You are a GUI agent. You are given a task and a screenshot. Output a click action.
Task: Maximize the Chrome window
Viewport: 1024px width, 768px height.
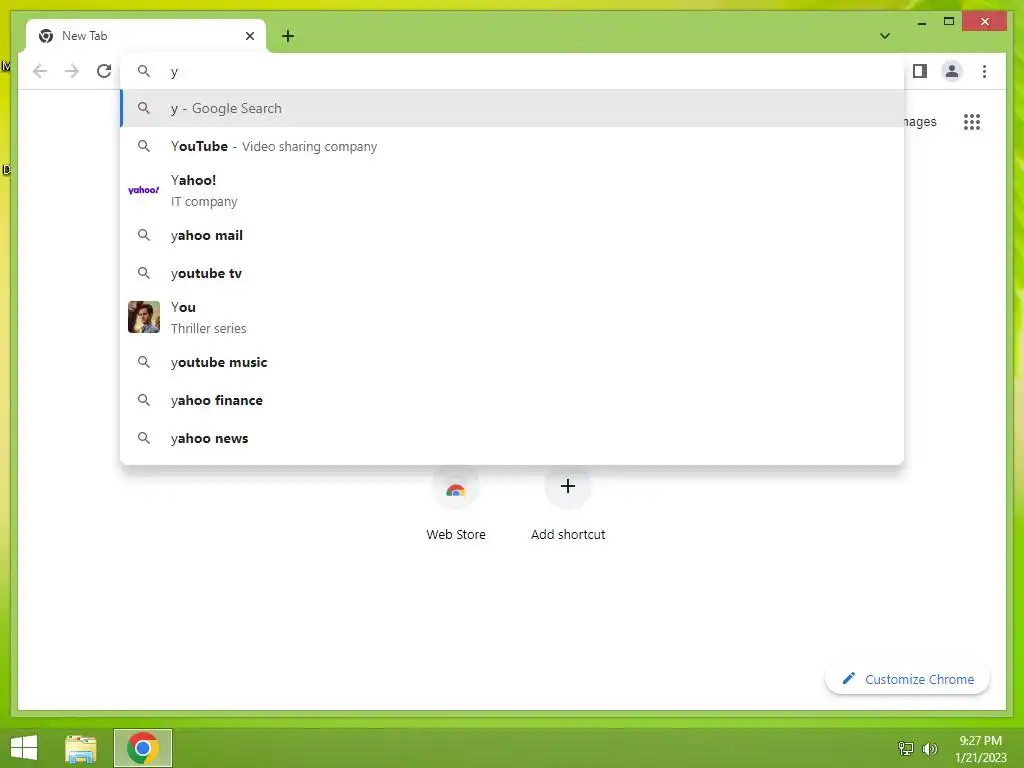pos(949,22)
